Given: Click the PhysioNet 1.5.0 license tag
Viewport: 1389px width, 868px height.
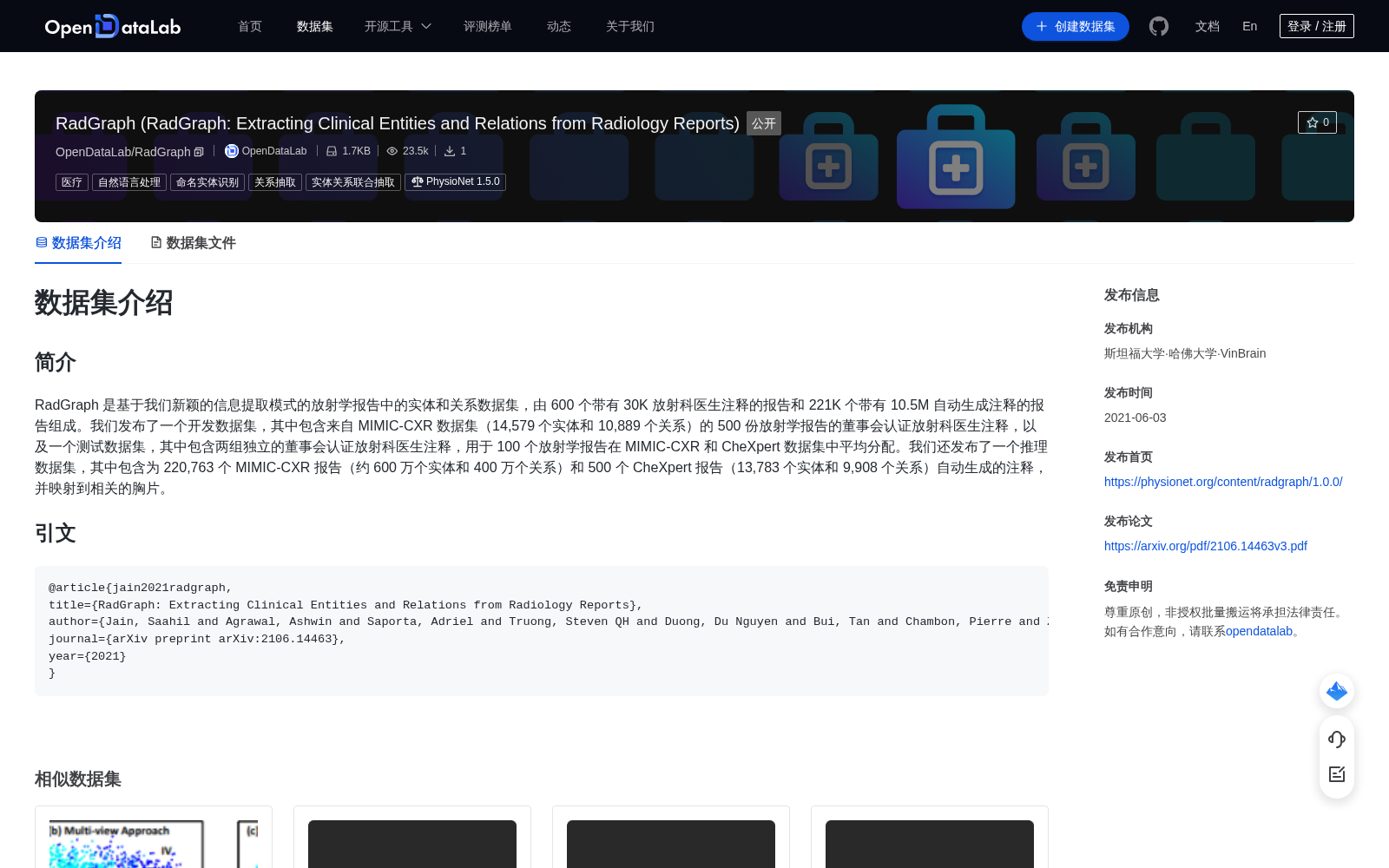Looking at the screenshot, I should tap(455, 182).
